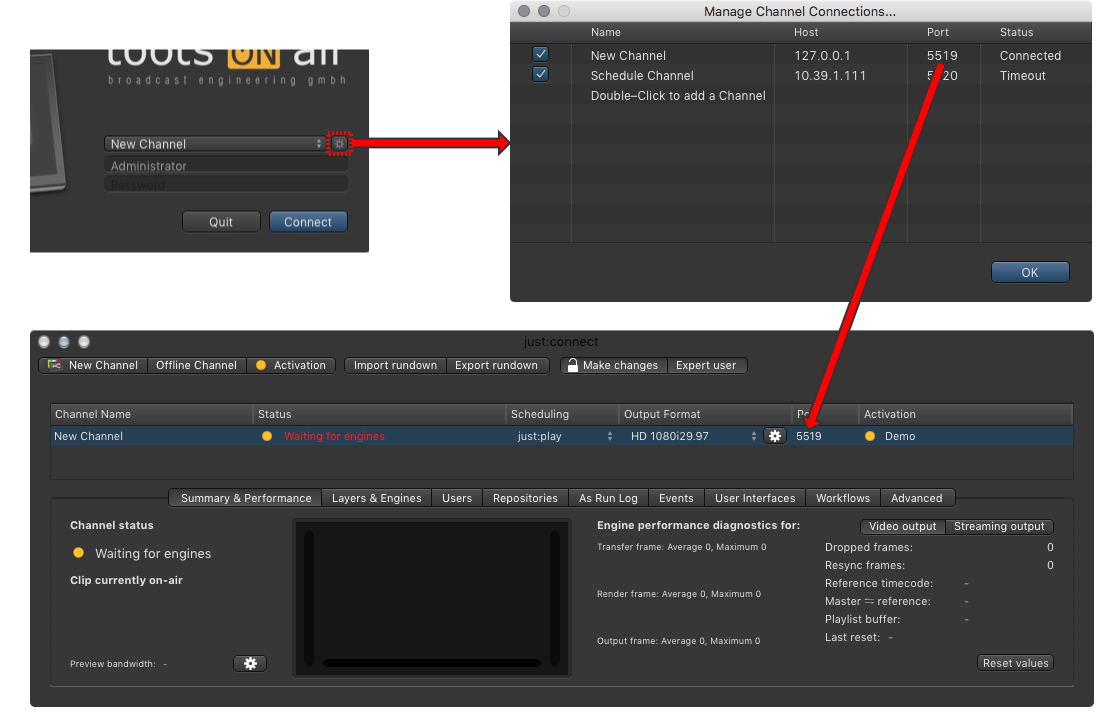Click host 10.39.1.111 cell
Image resolution: width=1114 pixels, height=727 pixels.
(x=830, y=75)
